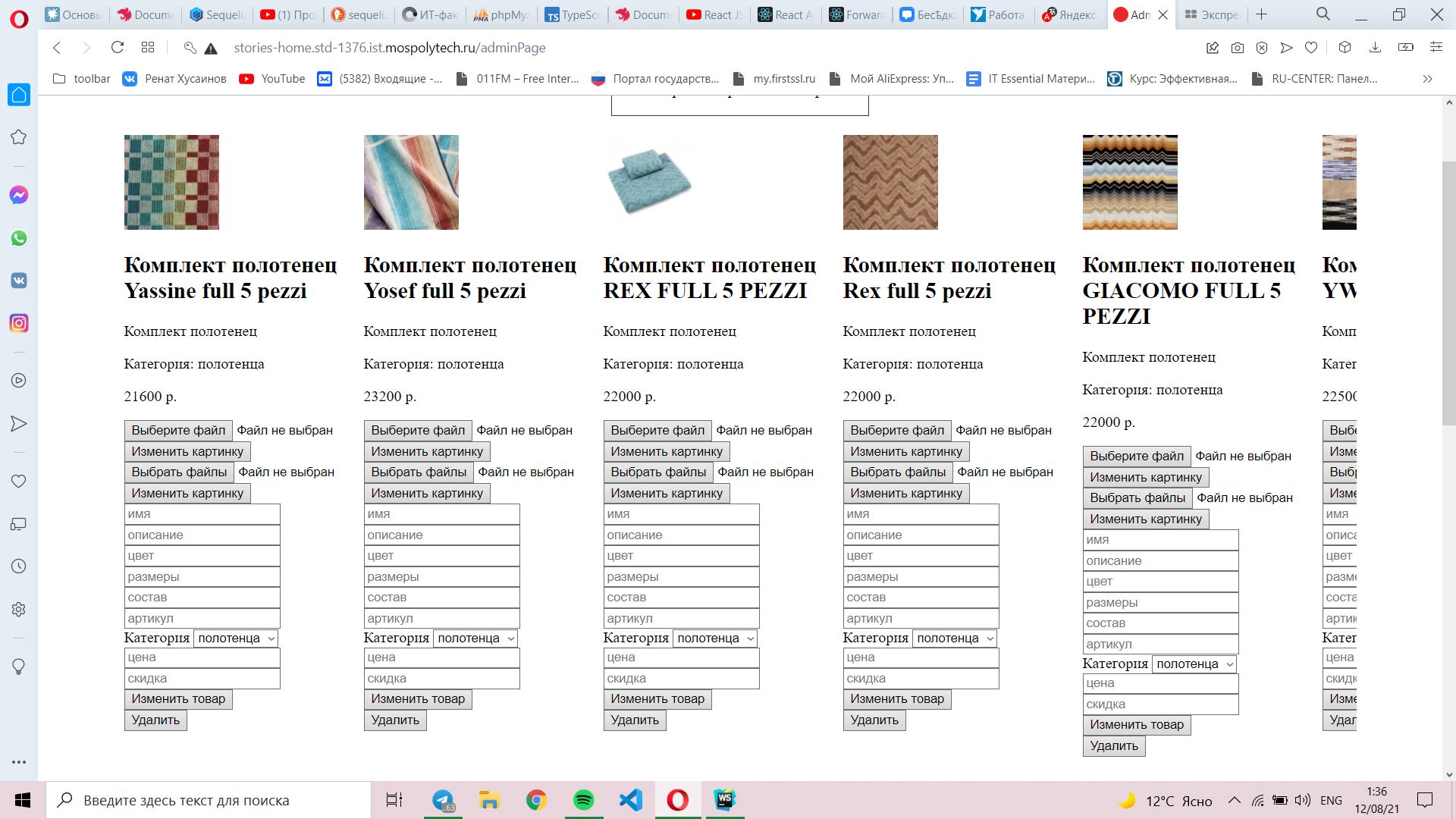This screenshot has width=1456, height=819.
Task: Open Opera sidebar settings gear
Action: pos(19,609)
